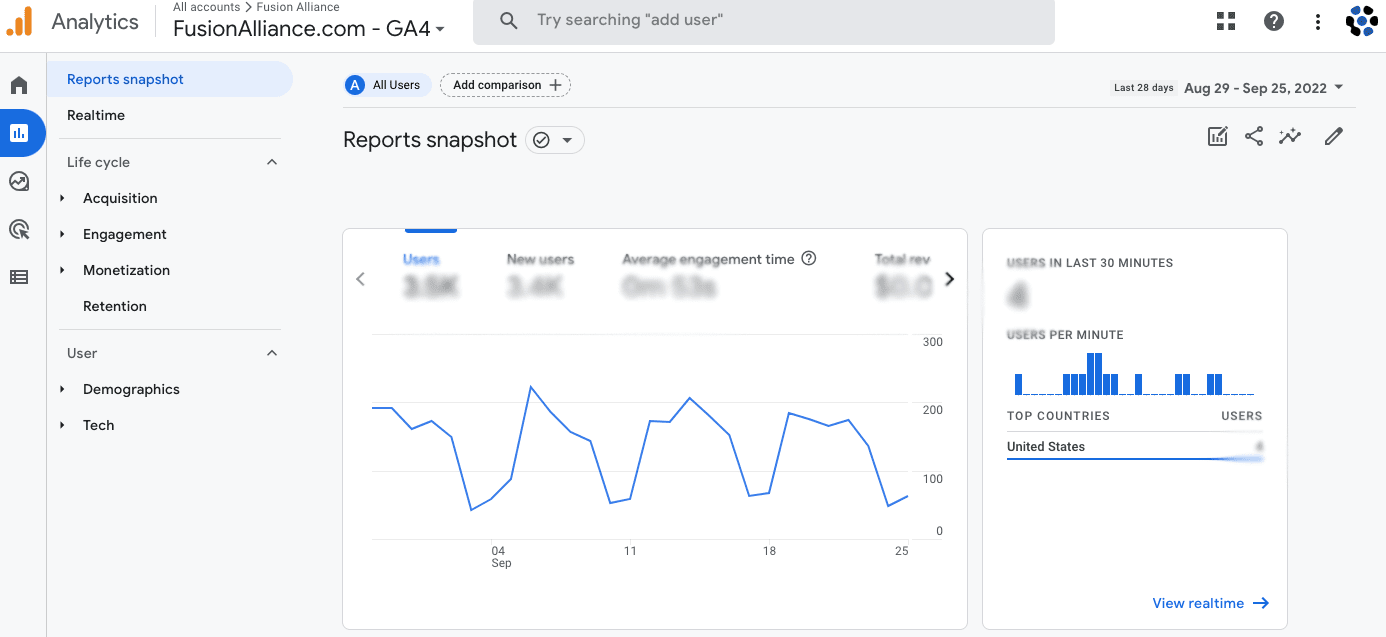Click the pencil Customize report icon
Image resolution: width=1386 pixels, height=637 pixels.
[x=1333, y=137]
